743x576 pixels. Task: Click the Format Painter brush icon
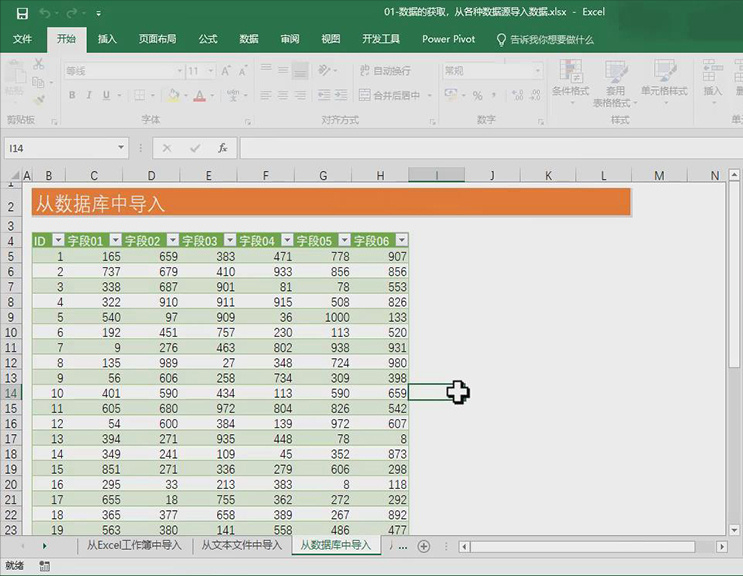pyautogui.click(x=39, y=99)
